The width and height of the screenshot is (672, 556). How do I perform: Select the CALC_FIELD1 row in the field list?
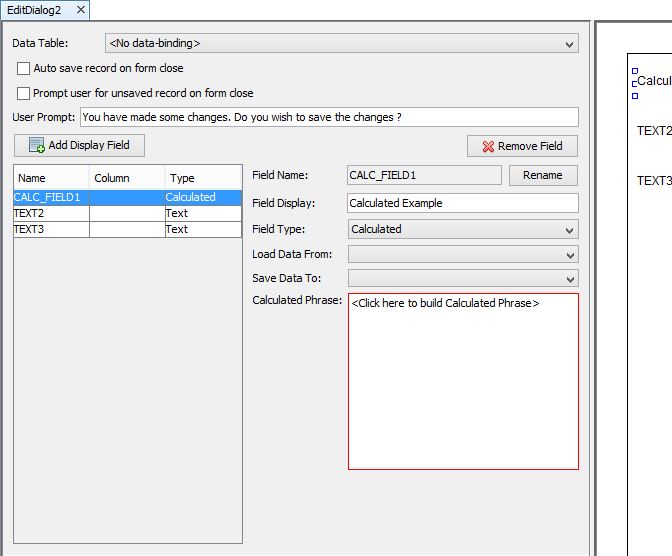pos(50,198)
